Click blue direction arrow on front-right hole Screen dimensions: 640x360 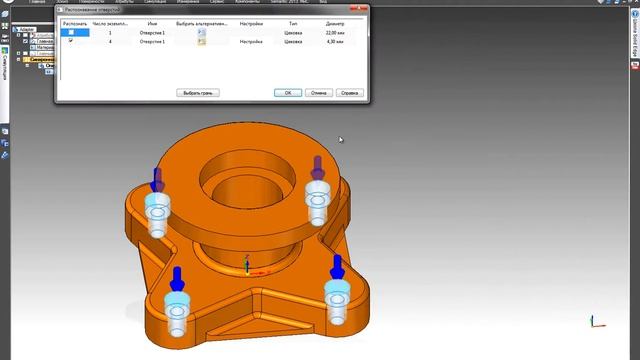tap(337, 267)
